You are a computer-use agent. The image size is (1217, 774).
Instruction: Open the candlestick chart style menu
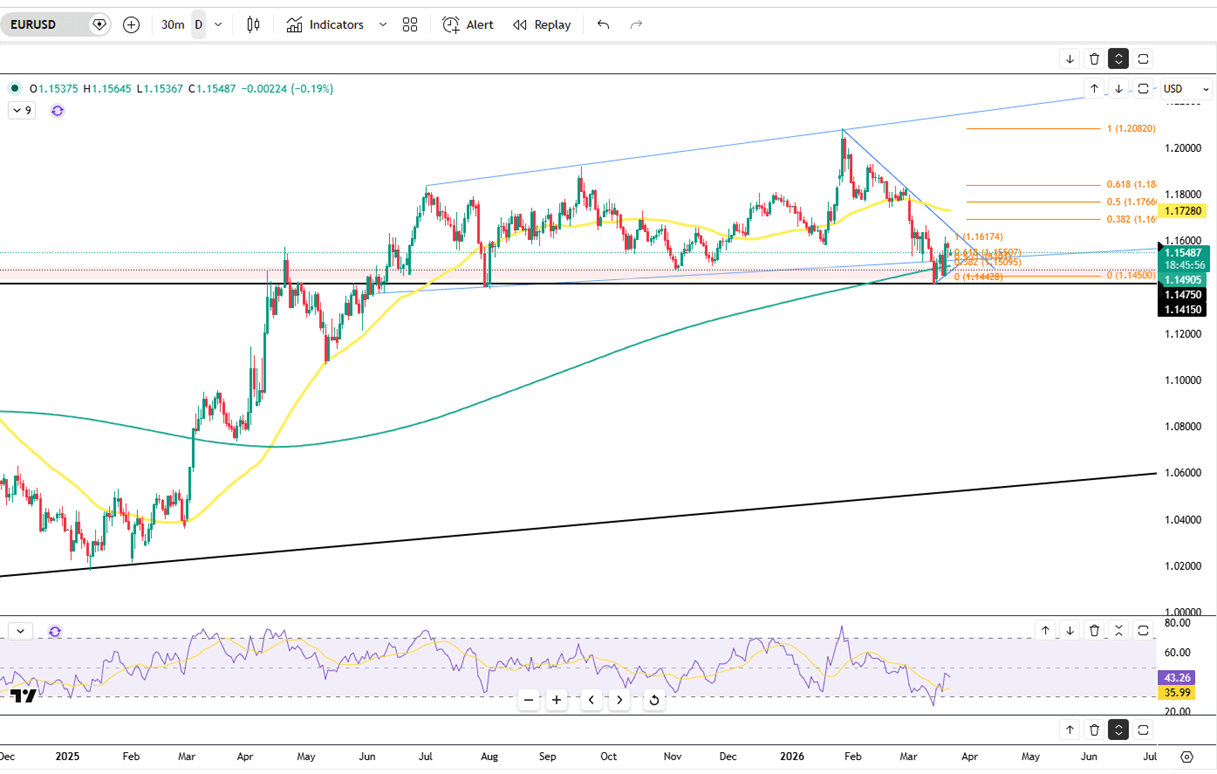pyautogui.click(x=253, y=25)
